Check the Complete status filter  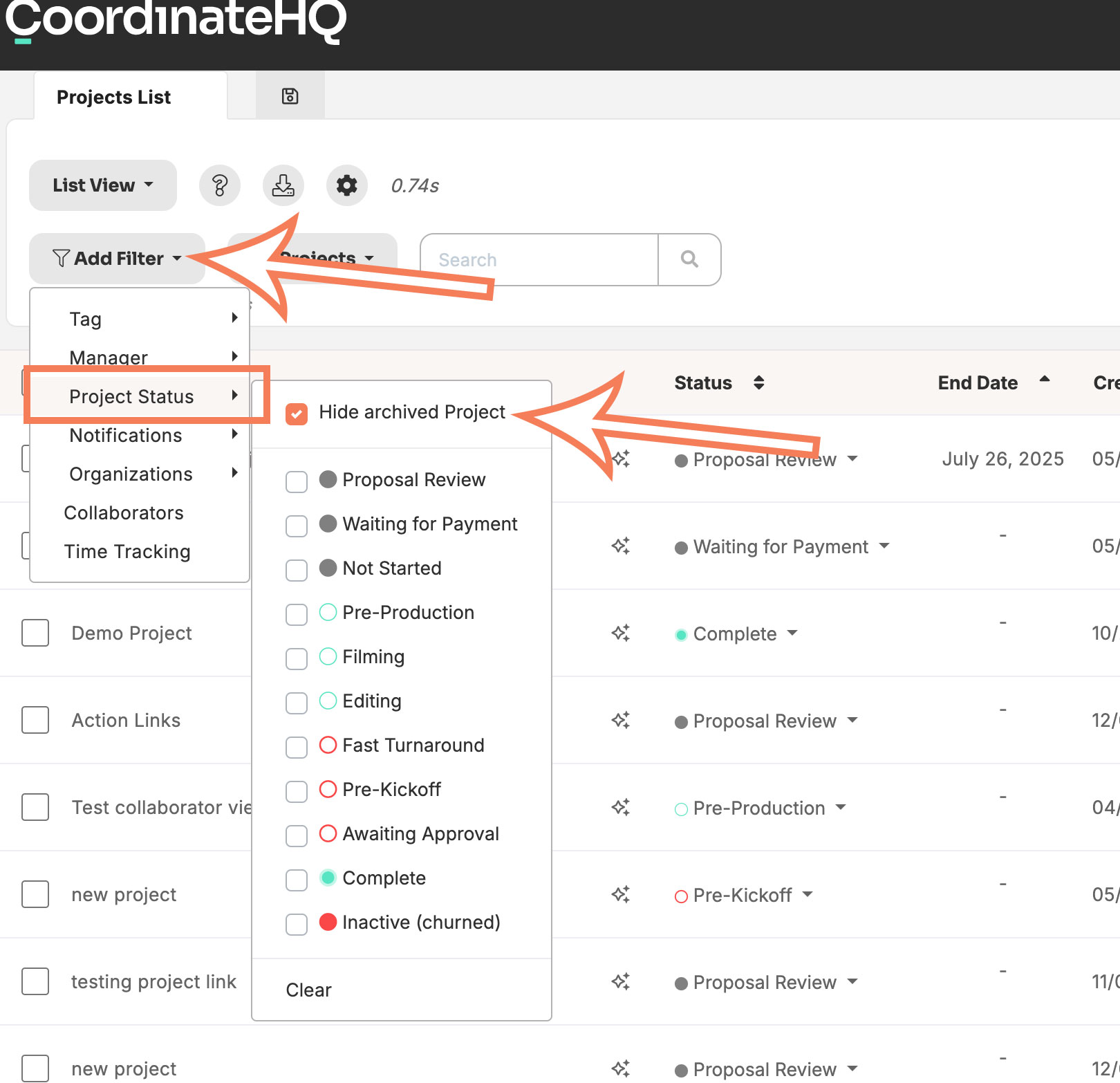(297, 880)
